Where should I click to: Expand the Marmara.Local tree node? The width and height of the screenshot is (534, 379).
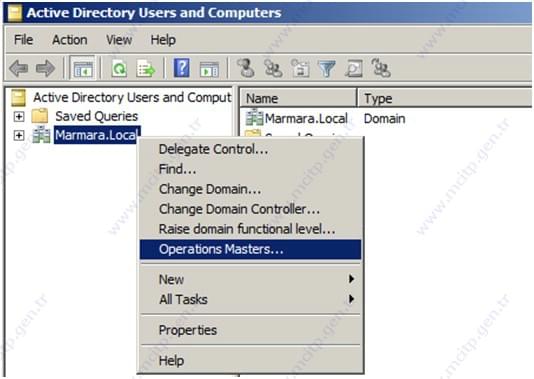click(19, 136)
